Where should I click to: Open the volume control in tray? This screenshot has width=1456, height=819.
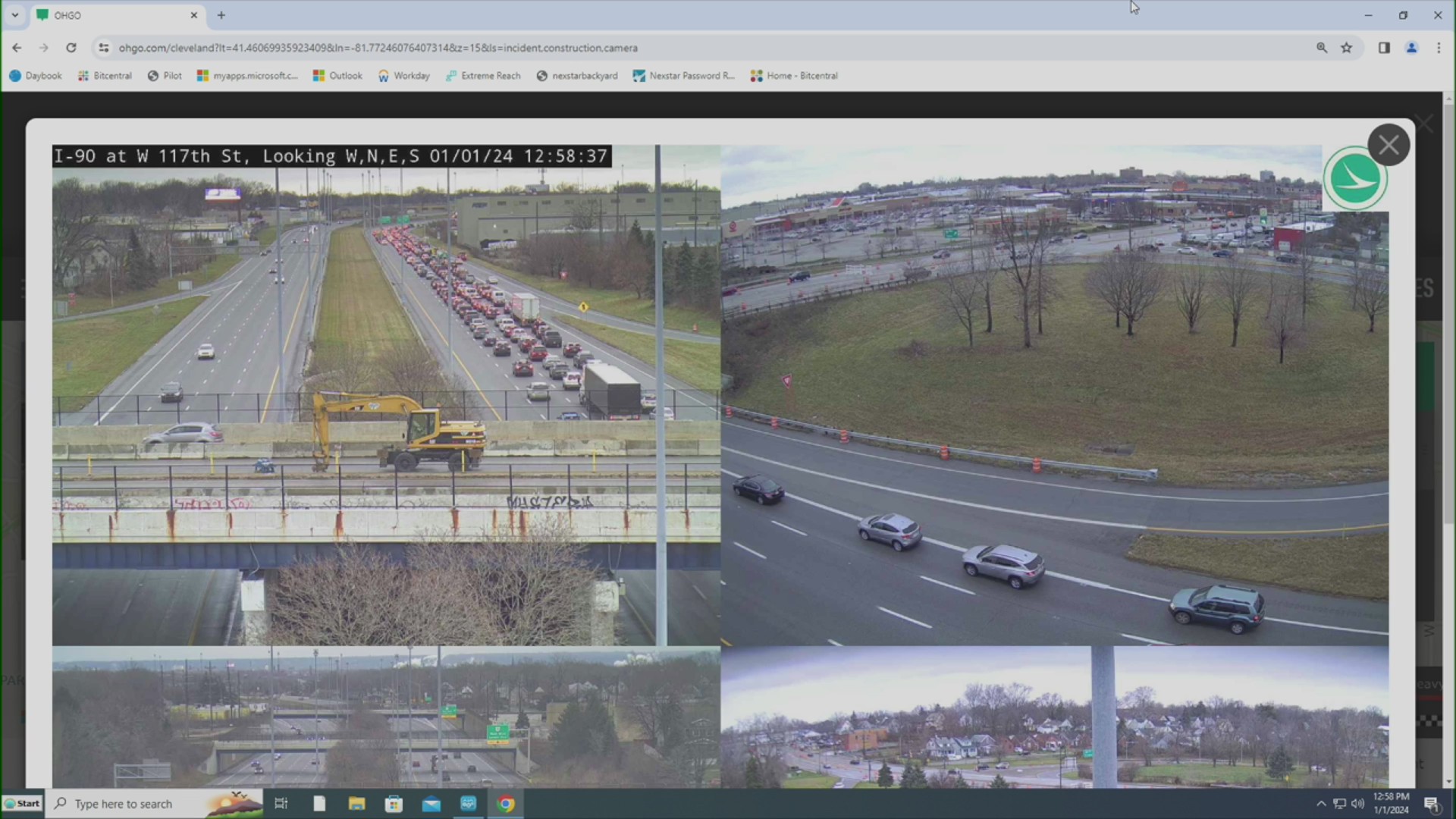pos(1357,804)
